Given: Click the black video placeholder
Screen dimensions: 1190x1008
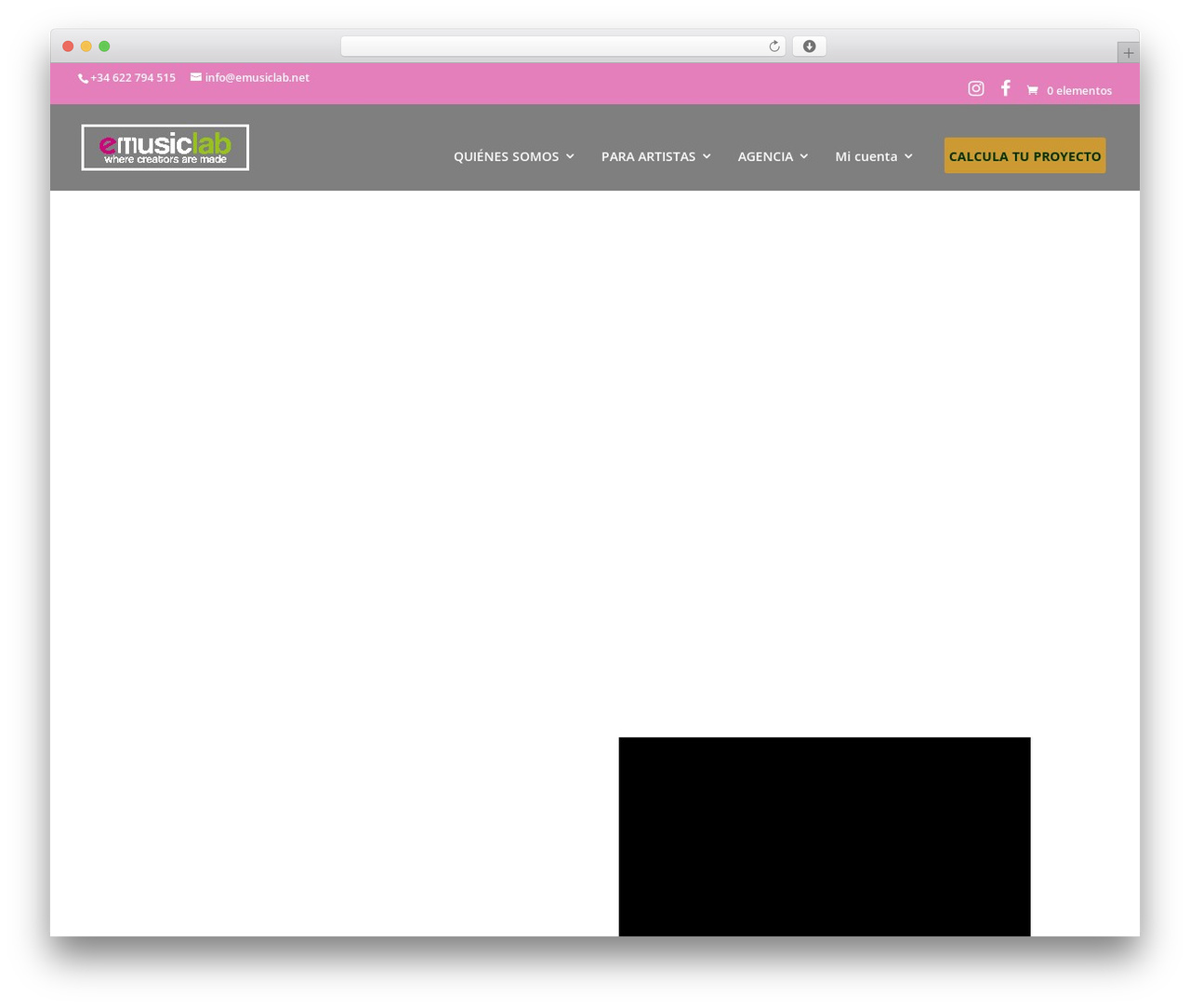Looking at the screenshot, I should (x=825, y=837).
